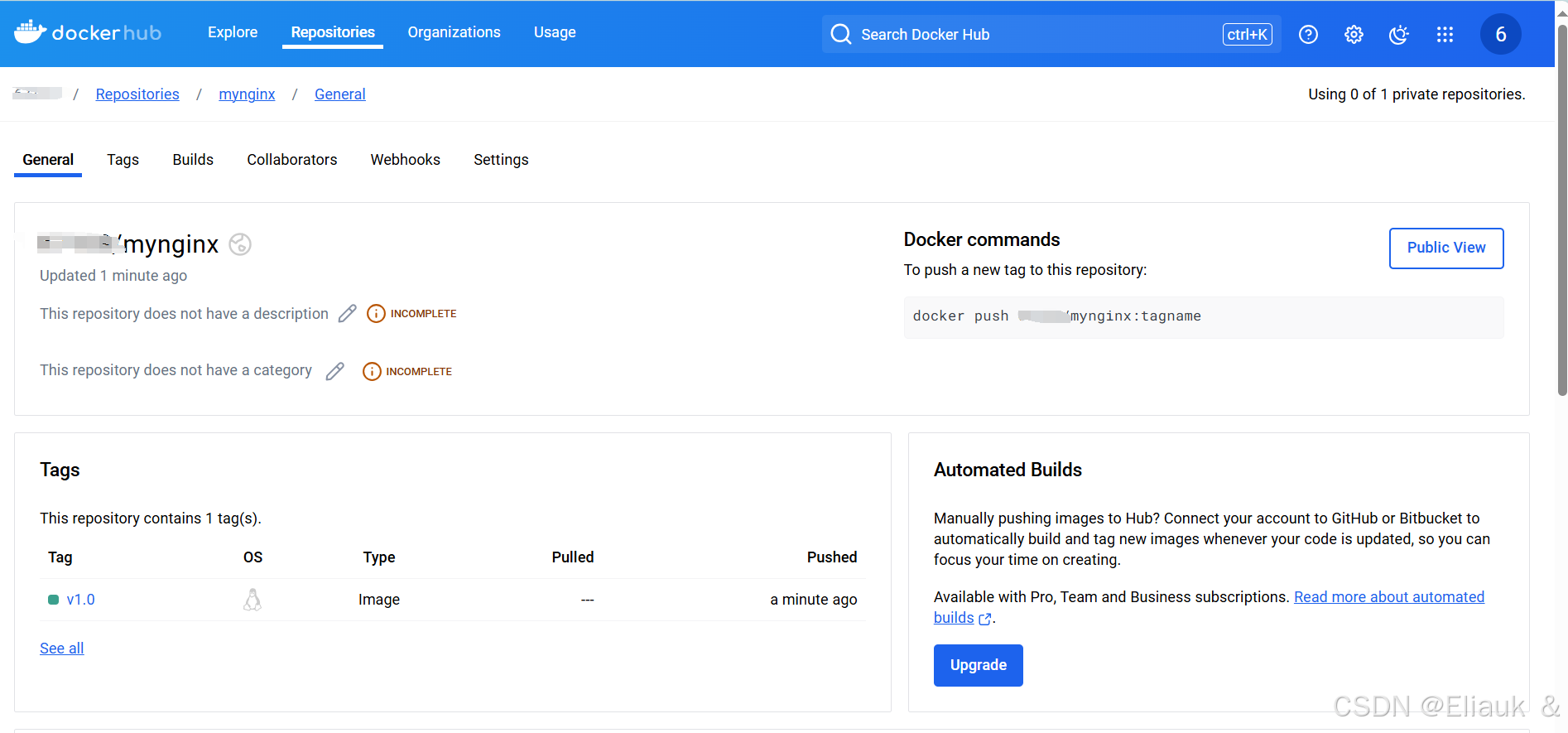Image resolution: width=1568 pixels, height=733 pixels.
Task: Click the 'Image' type cell
Action: pyautogui.click(x=379, y=600)
